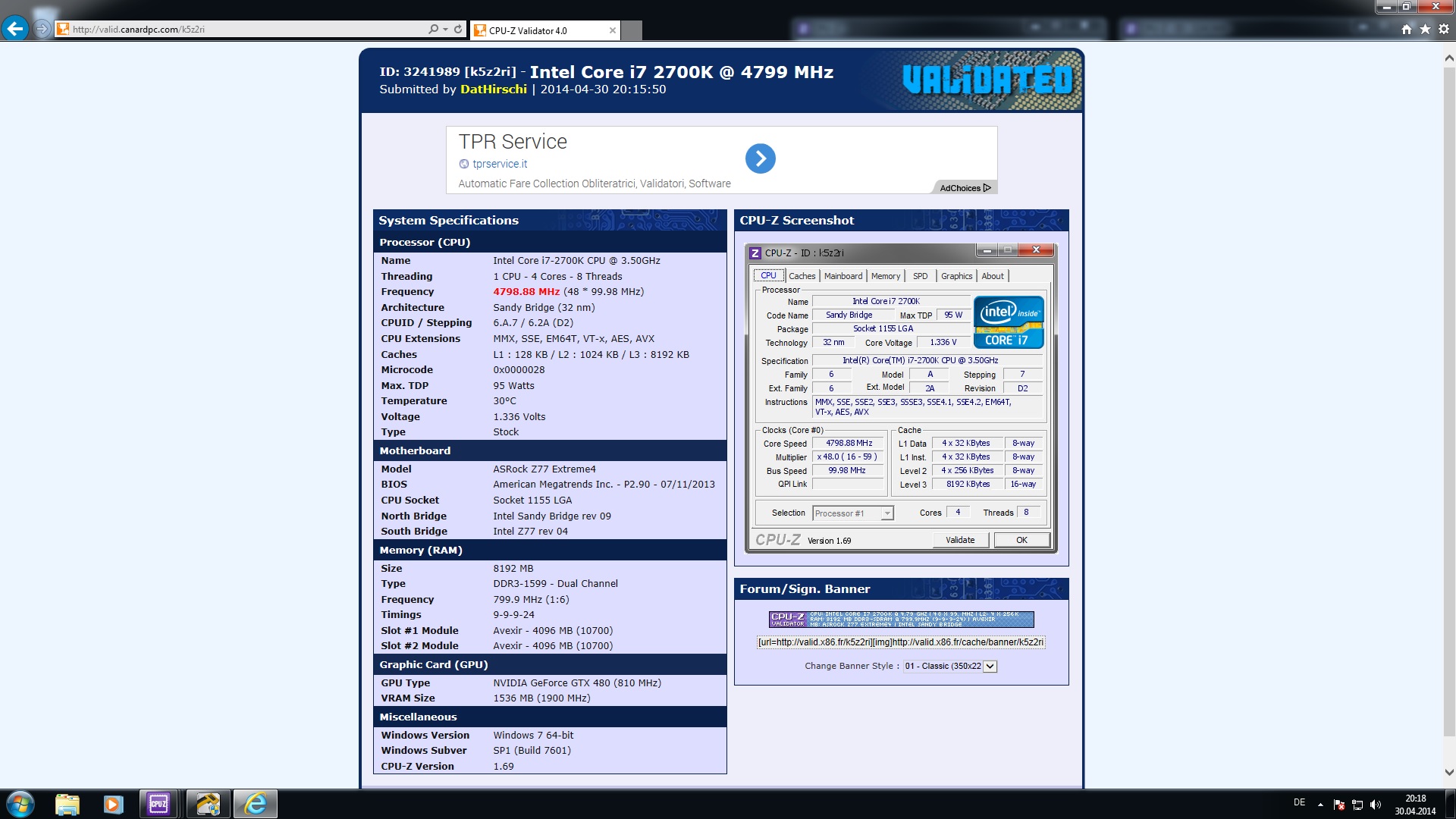Click the network tray icon
The image size is (1456, 819).
(1357, 805)
